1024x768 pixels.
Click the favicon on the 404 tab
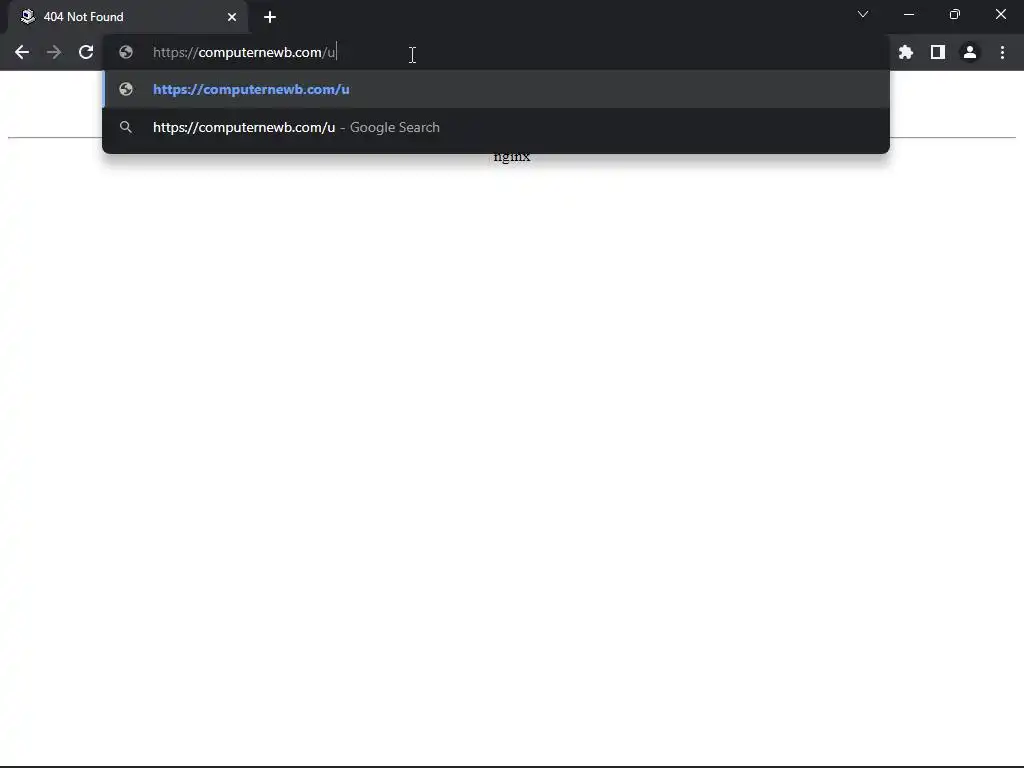pos(27,17)
